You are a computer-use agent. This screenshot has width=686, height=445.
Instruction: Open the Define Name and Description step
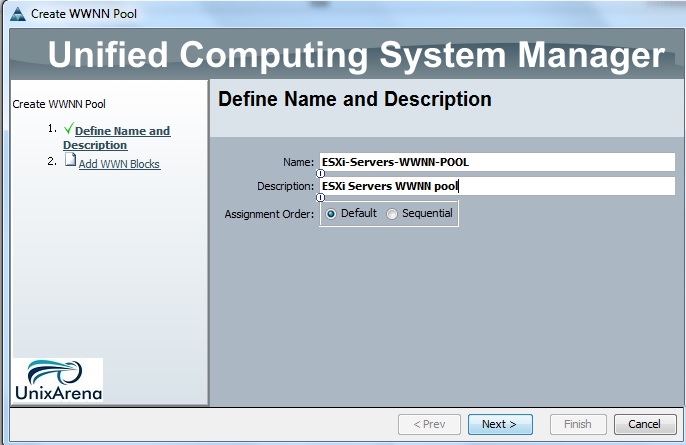(x=117, y=138)
